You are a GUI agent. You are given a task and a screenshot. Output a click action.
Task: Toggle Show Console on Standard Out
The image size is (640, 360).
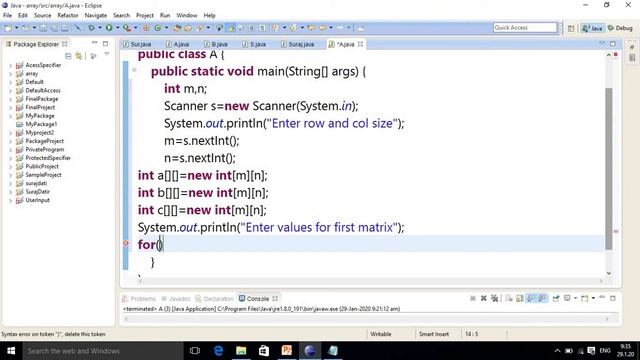[x=531, y=298]
